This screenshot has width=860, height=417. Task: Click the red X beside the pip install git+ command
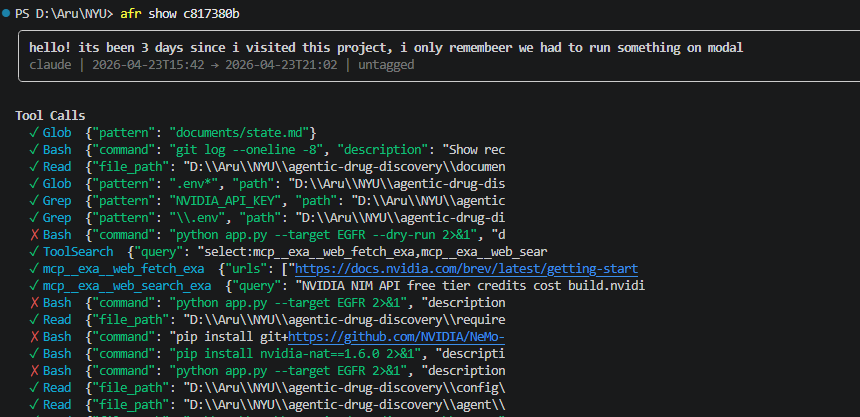(35, 337)
